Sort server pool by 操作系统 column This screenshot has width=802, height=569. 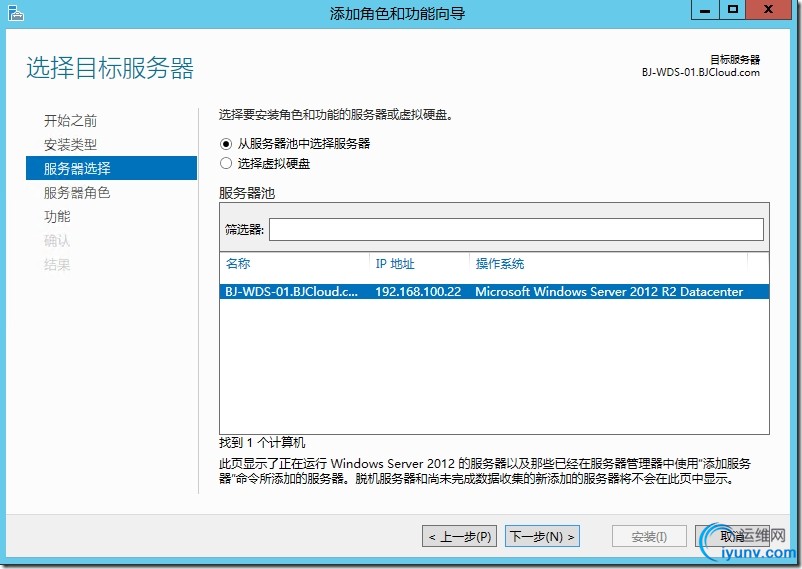[500, 264]
